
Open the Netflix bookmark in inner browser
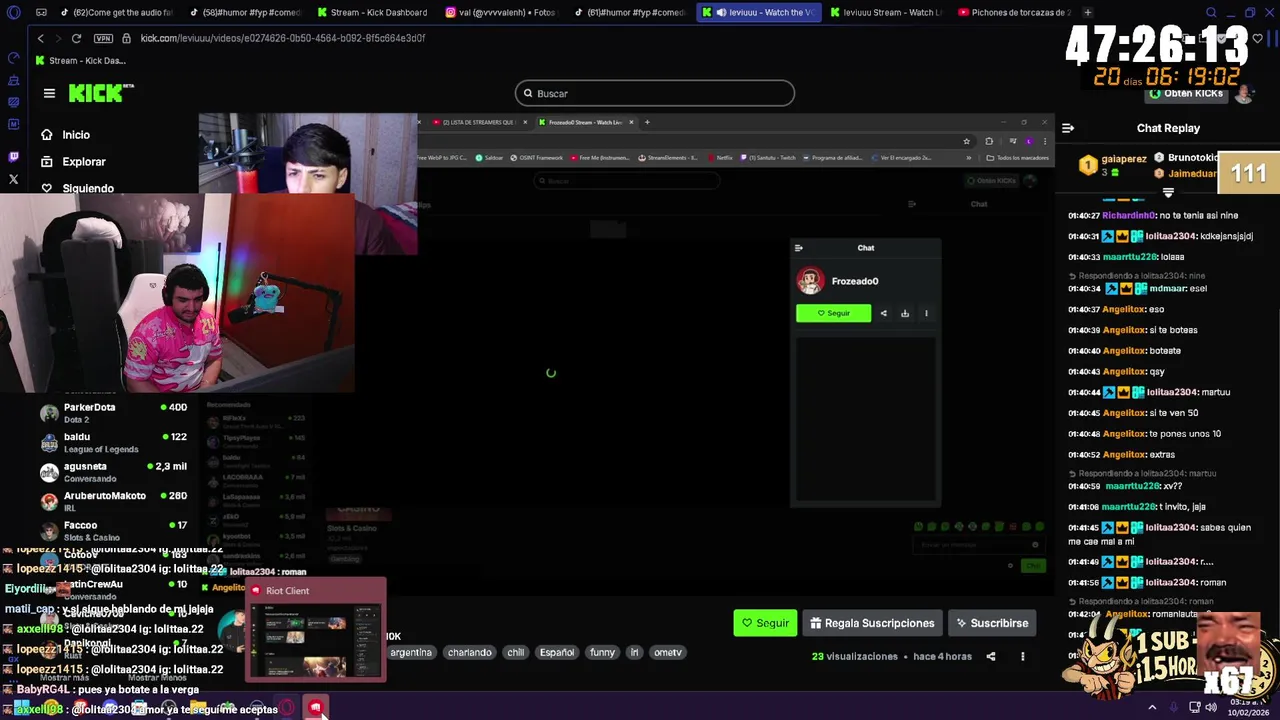pyautogui.click(x=720, y=157)
